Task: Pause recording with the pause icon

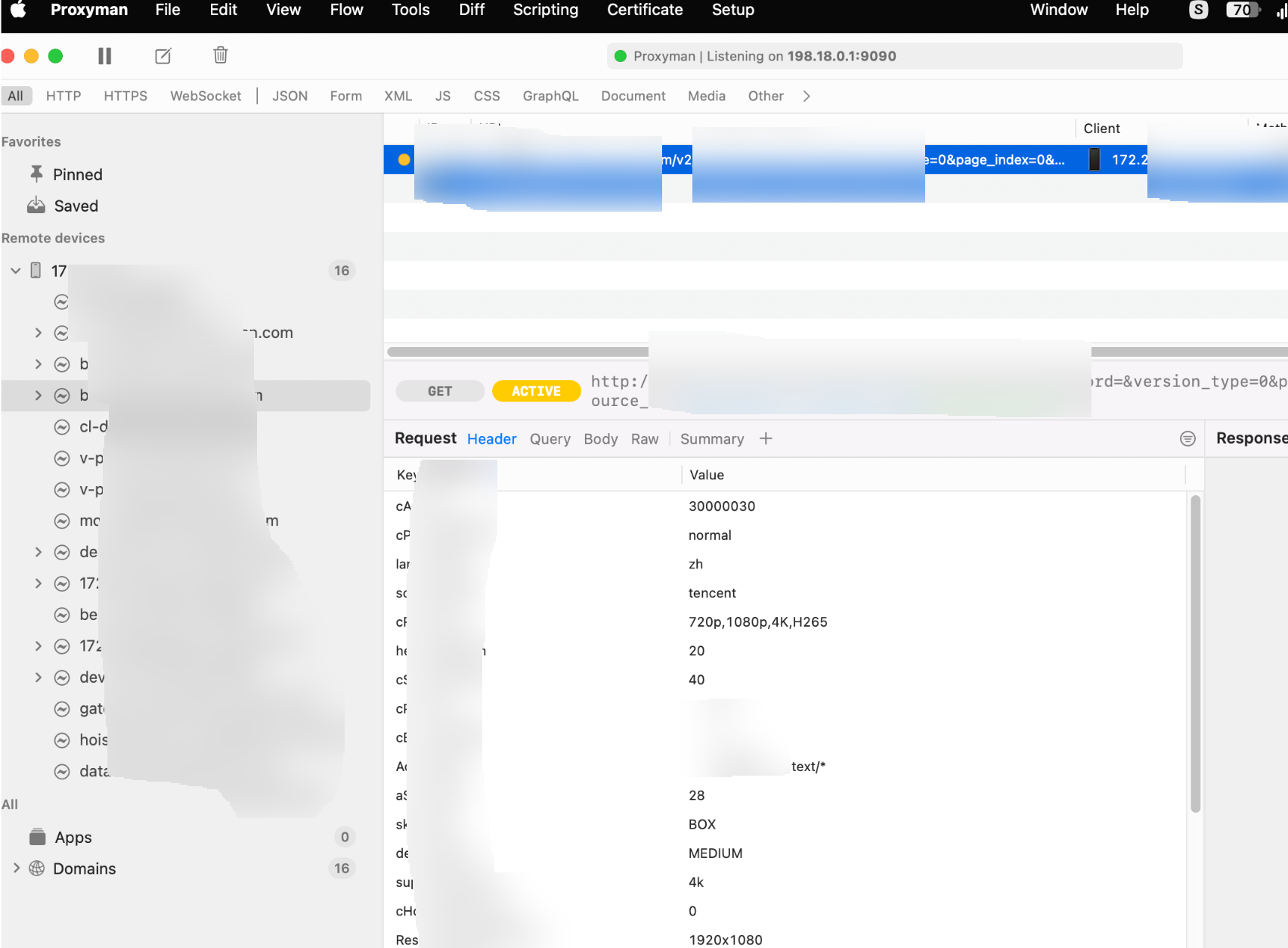Action: (104, 56)
